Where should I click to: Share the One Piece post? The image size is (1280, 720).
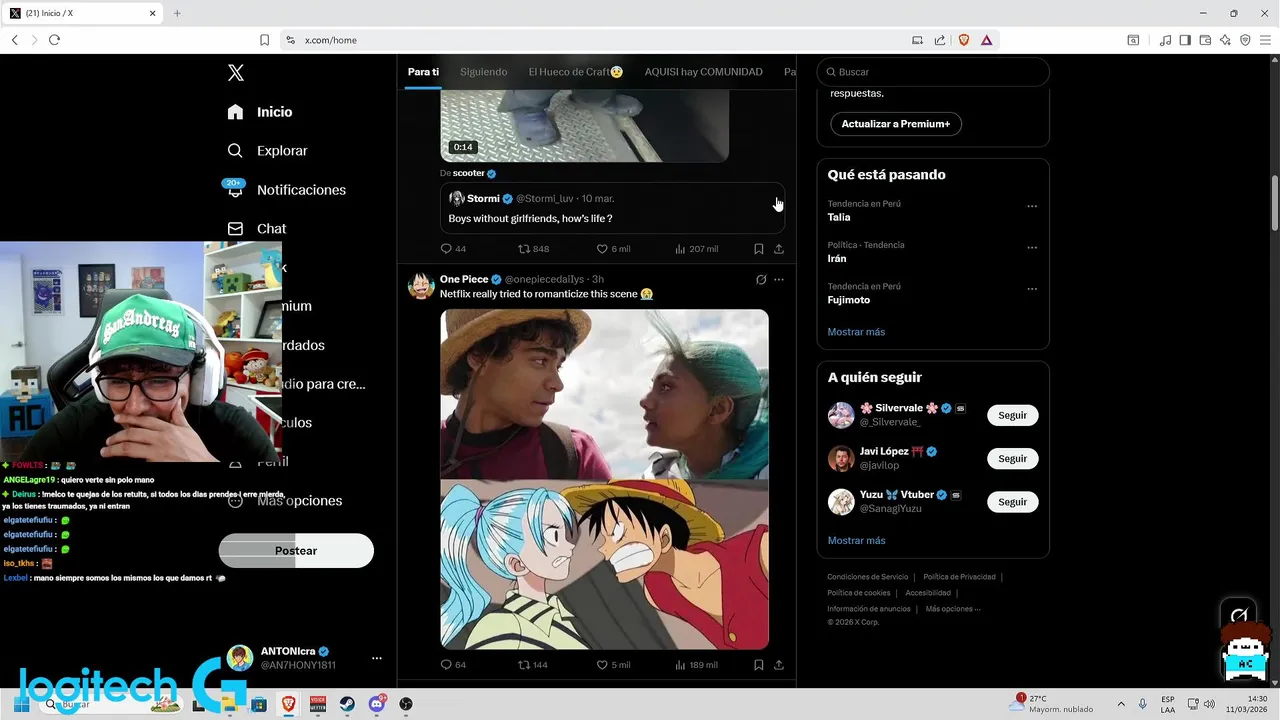(x=779, y=665)
